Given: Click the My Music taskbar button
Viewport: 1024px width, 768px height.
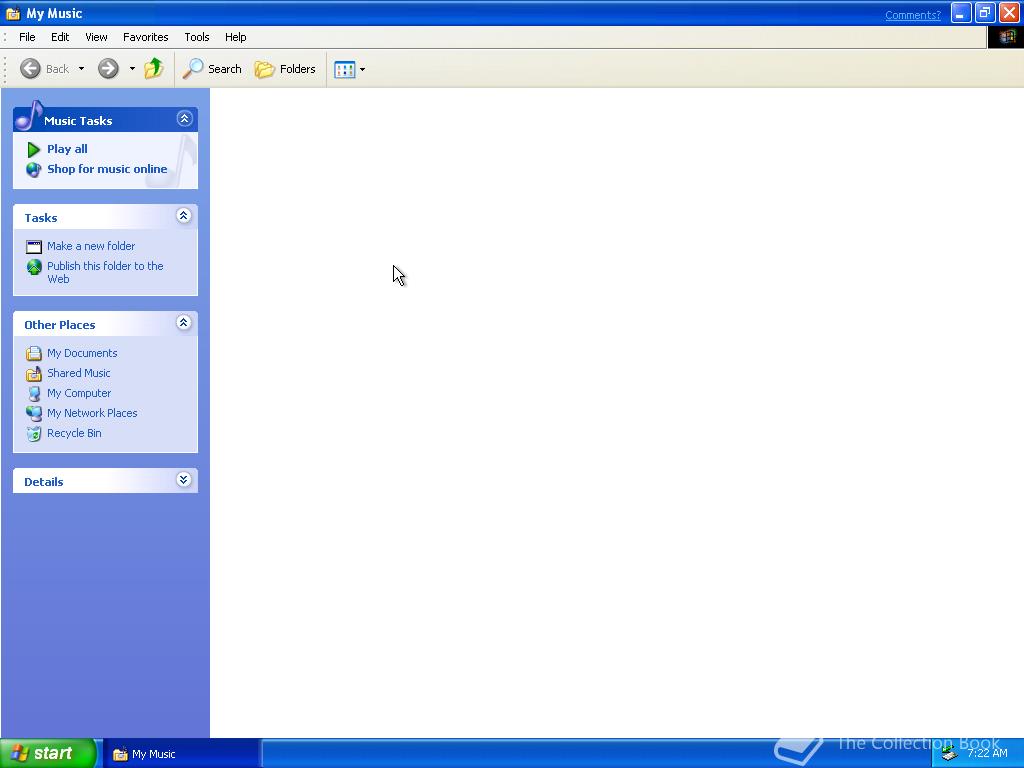Looking at the screenshot, I should click(x=181, y=754).
